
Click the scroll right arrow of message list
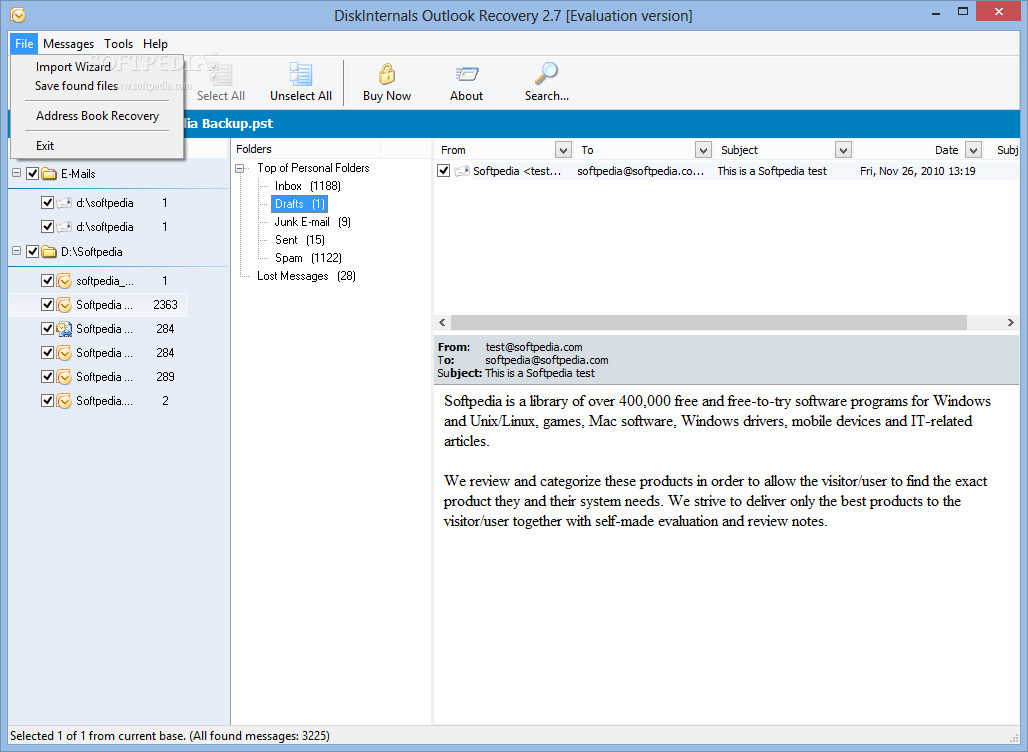[1010, 323]
